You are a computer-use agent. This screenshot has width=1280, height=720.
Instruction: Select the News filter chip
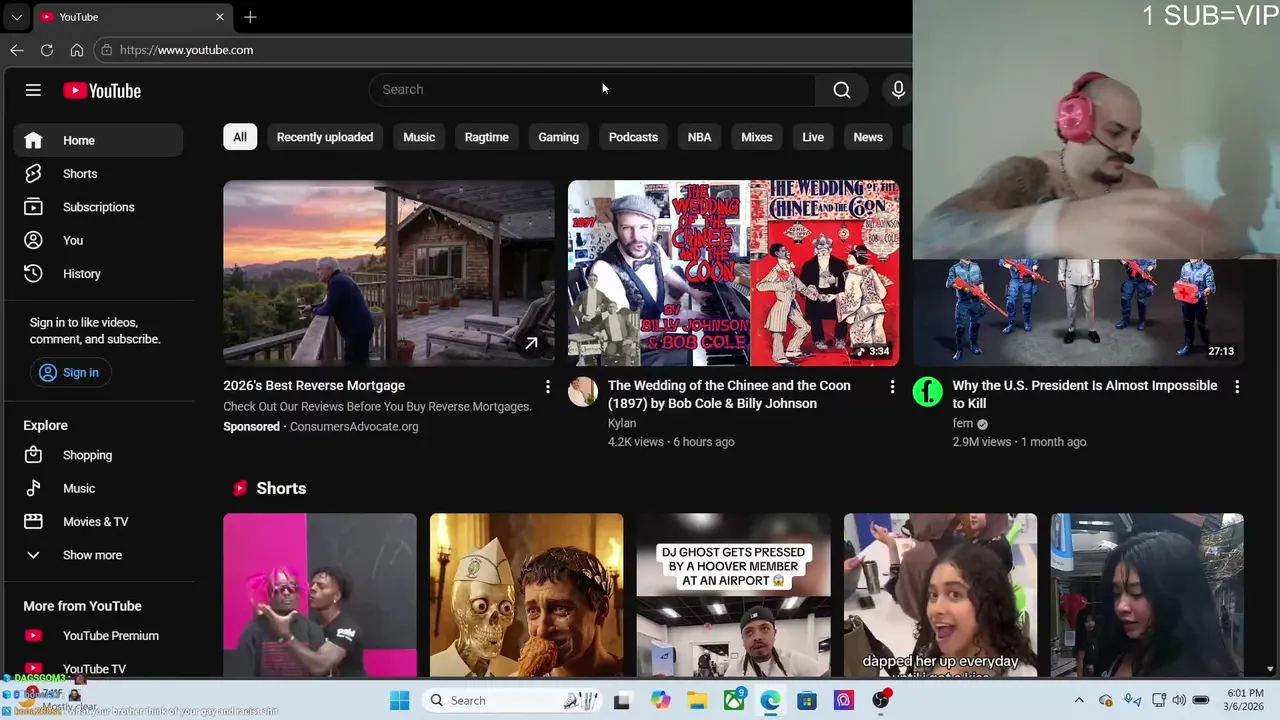868,137
